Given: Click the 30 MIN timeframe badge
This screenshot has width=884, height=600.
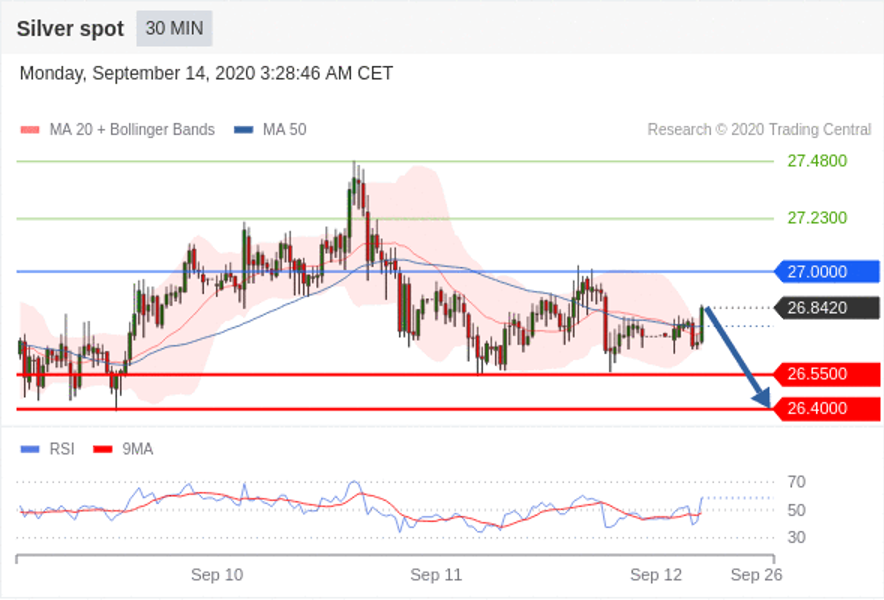Looking at the screenshot, I should 174,28.
